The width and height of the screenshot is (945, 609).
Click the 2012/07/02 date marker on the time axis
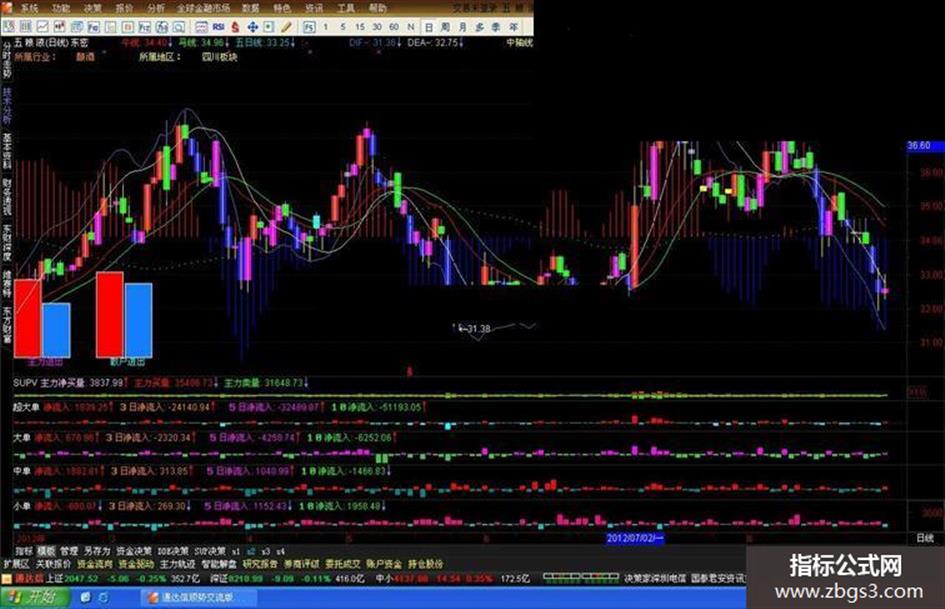[x=635, y=538]
